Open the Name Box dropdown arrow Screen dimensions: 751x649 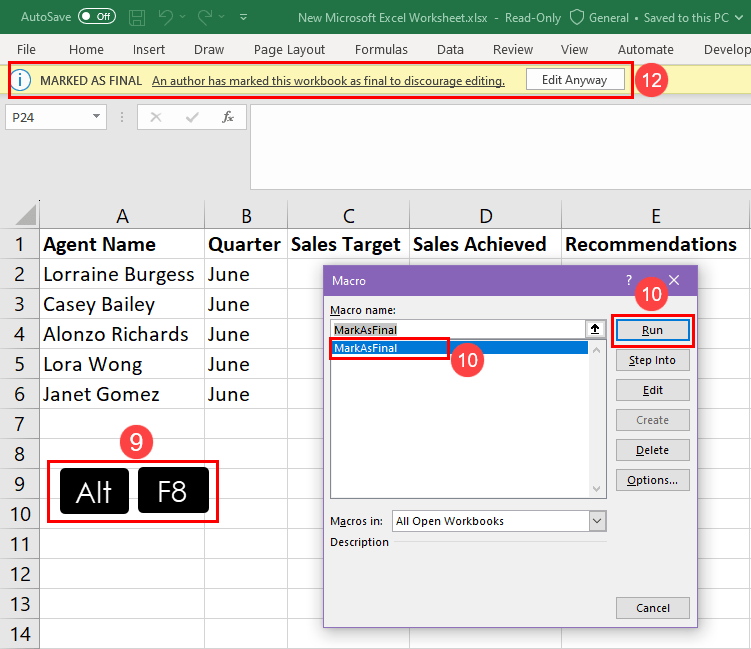coord(96,116)
